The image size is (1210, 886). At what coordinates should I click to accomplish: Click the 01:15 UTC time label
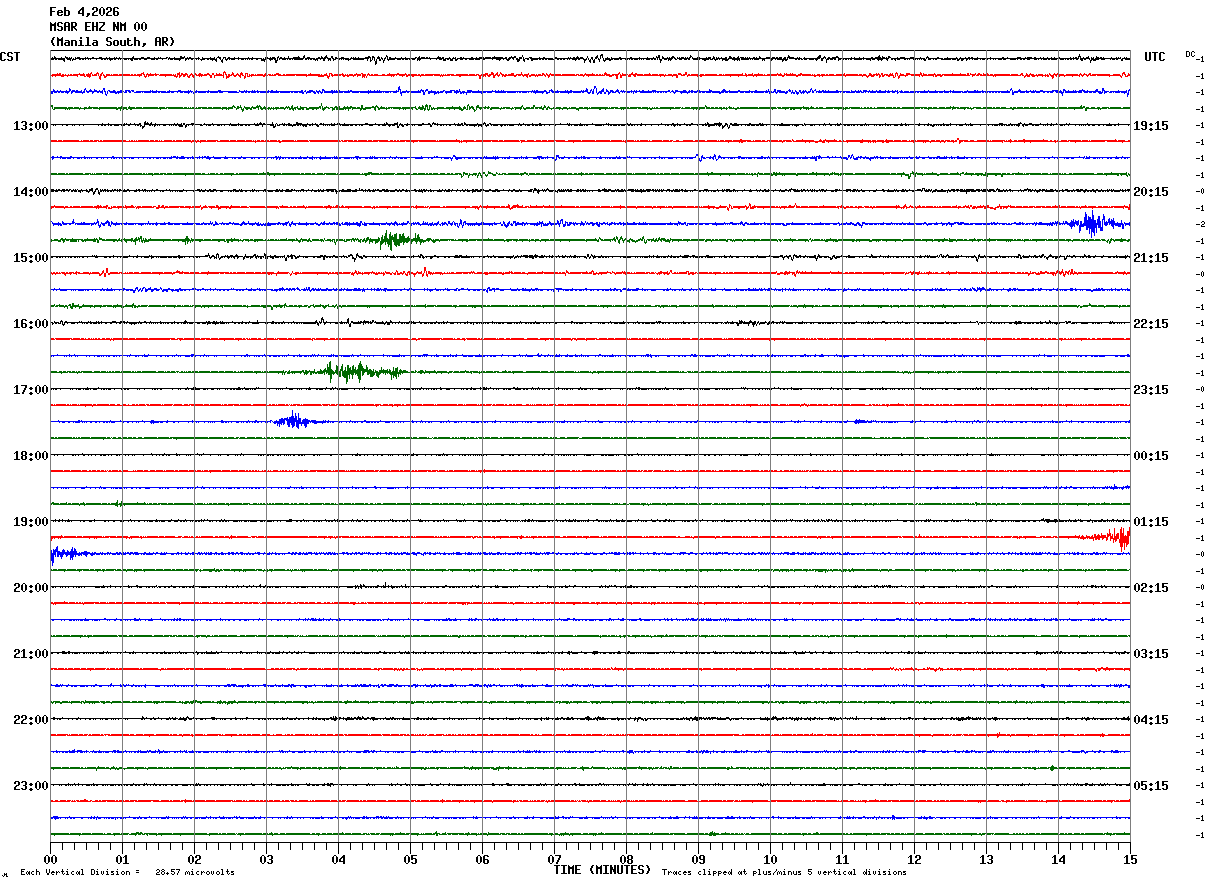[x=1151, y=522]
